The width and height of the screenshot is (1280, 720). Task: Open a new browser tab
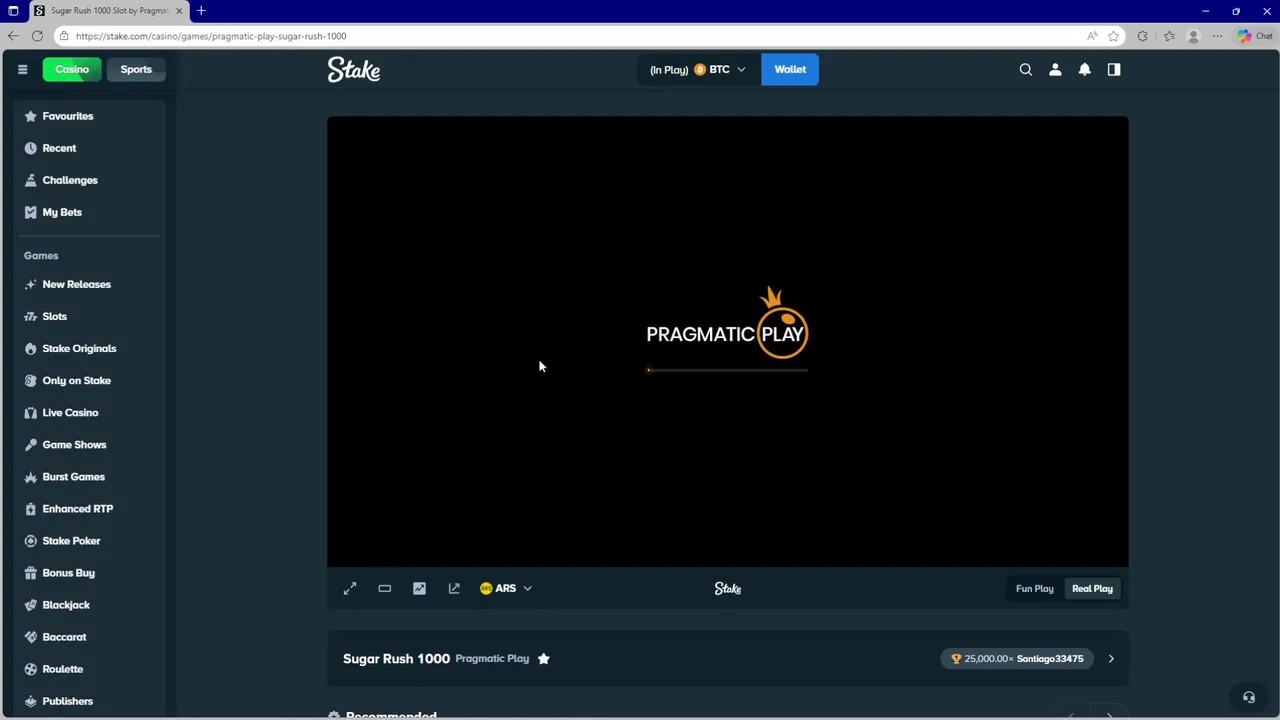pyautogui.click(x=201, y=11)
